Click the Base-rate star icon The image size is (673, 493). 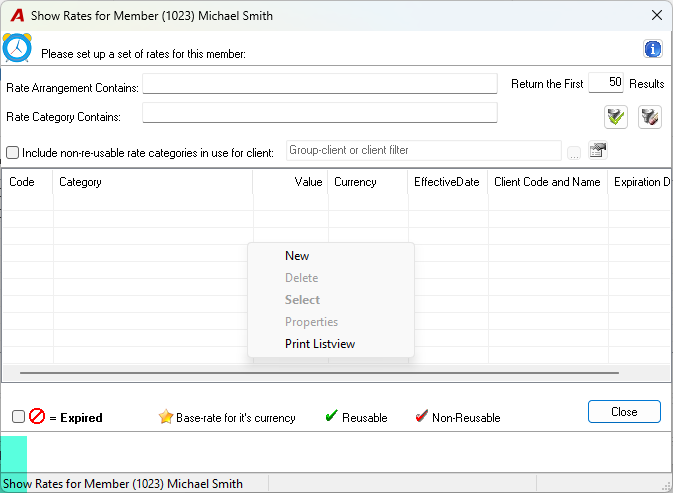click(x=166, y=416)
